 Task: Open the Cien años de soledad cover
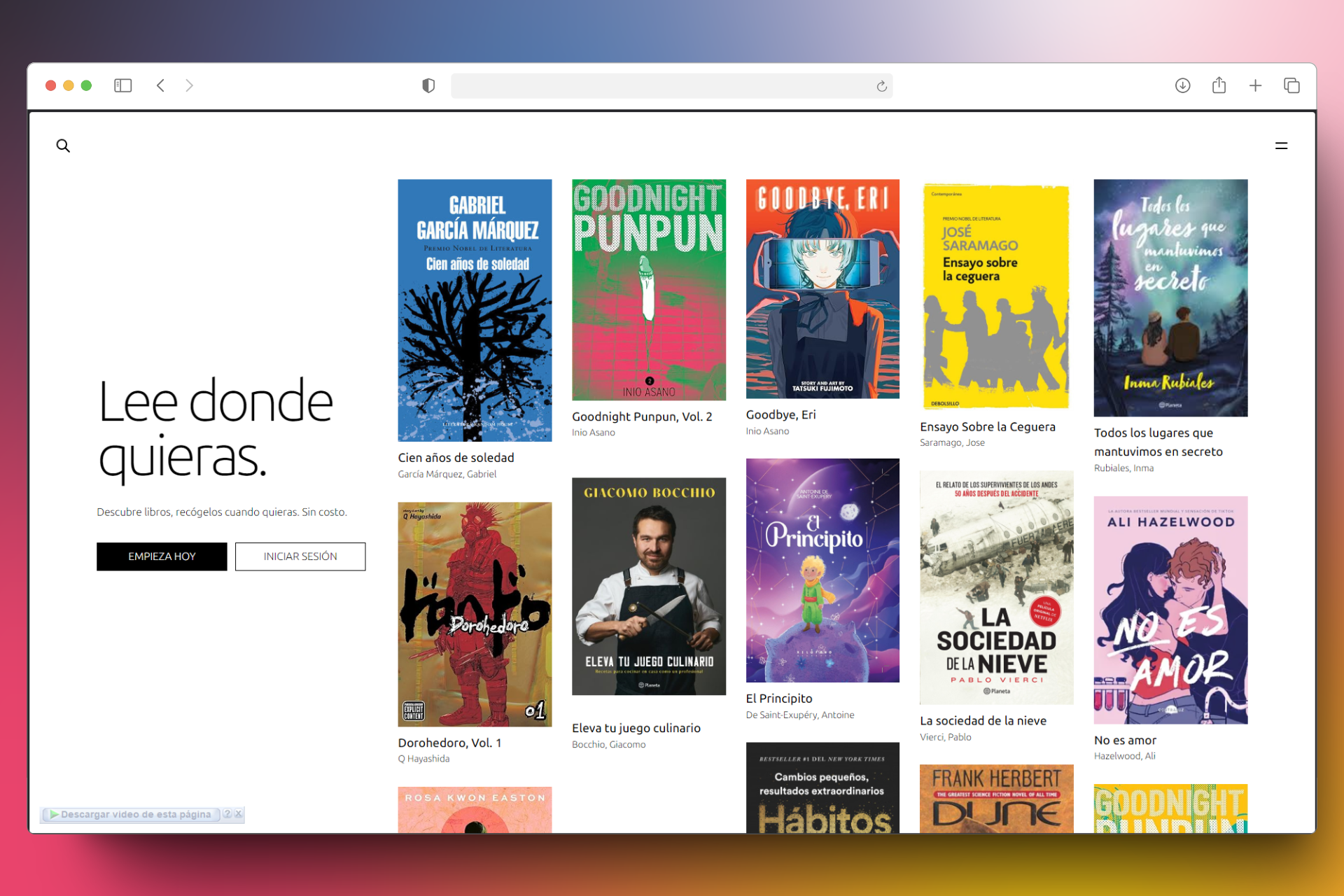475,310
